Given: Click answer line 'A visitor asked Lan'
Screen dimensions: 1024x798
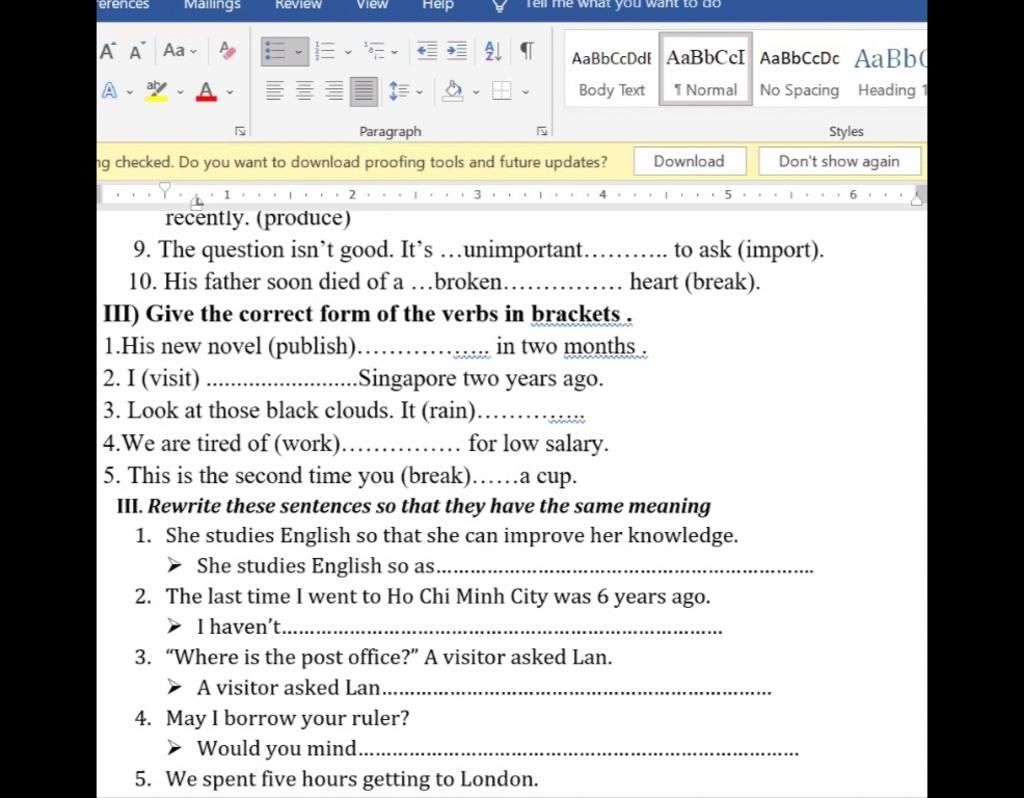Looking at the screenshot, I should tap(484, 688).
